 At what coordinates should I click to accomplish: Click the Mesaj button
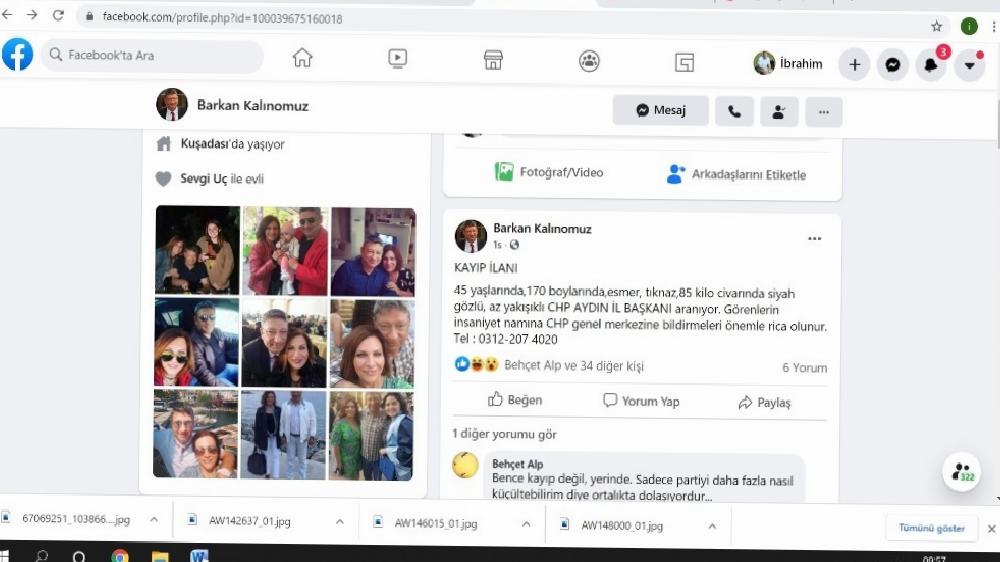661,111
